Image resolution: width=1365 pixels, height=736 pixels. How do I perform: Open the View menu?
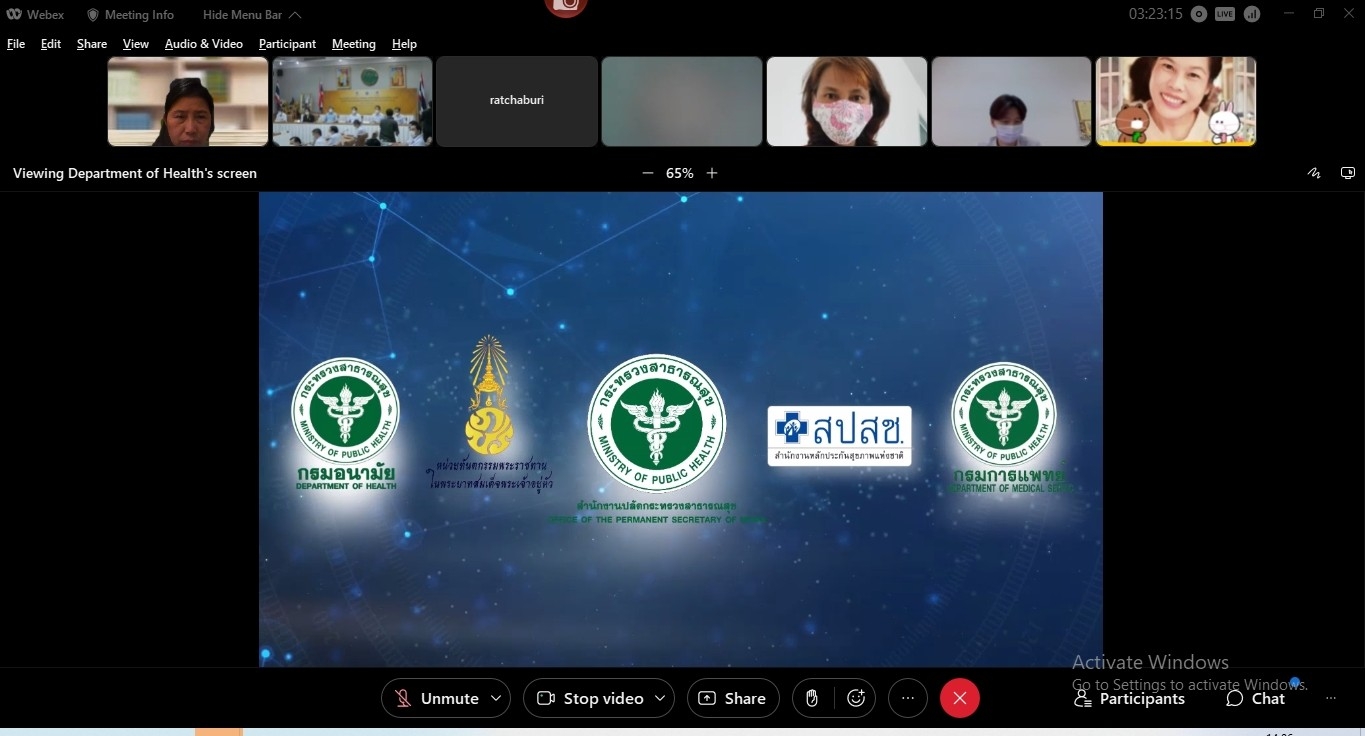click(136, 44)
